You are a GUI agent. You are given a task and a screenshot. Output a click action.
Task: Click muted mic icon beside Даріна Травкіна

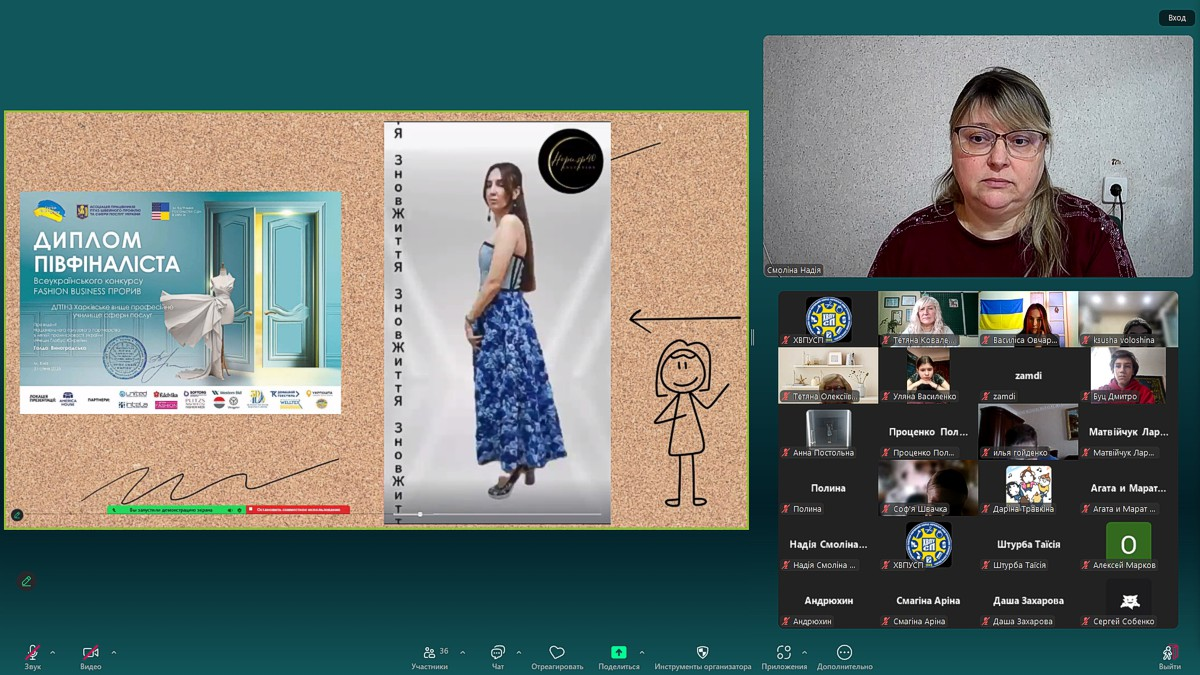pos(986,509)
